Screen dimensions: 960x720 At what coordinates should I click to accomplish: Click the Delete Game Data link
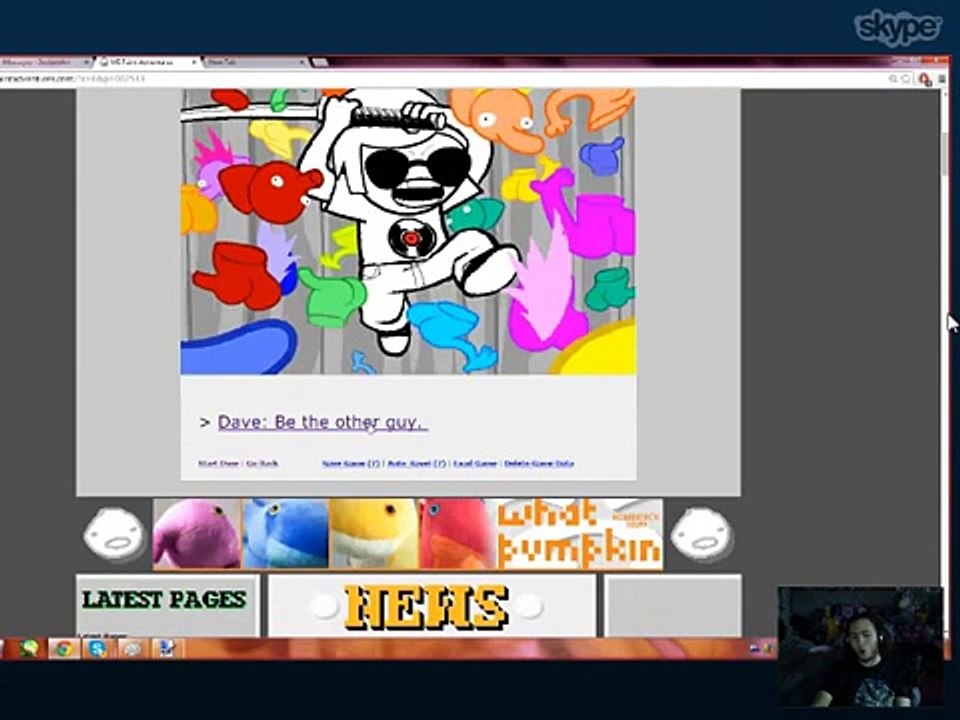tap(539, 463)
